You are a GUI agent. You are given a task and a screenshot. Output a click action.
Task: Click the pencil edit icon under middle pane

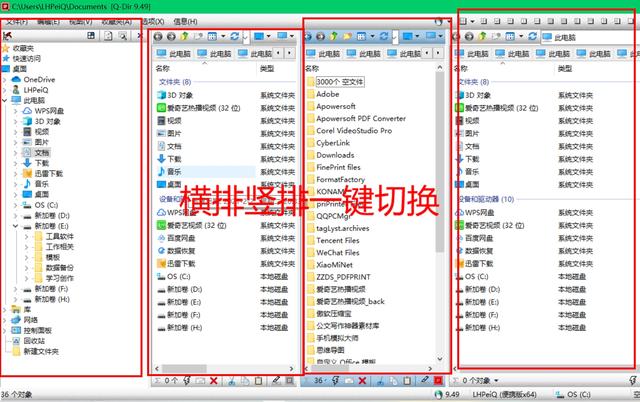coord(424,380)
